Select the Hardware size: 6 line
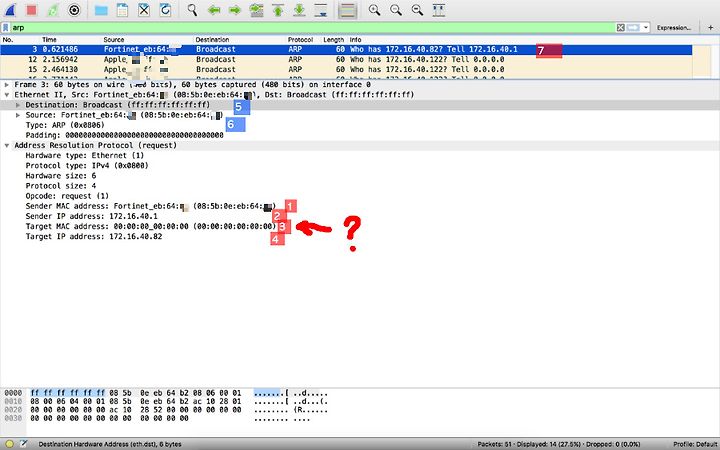This screenshot has width=720, height=450. coord(61,175)
